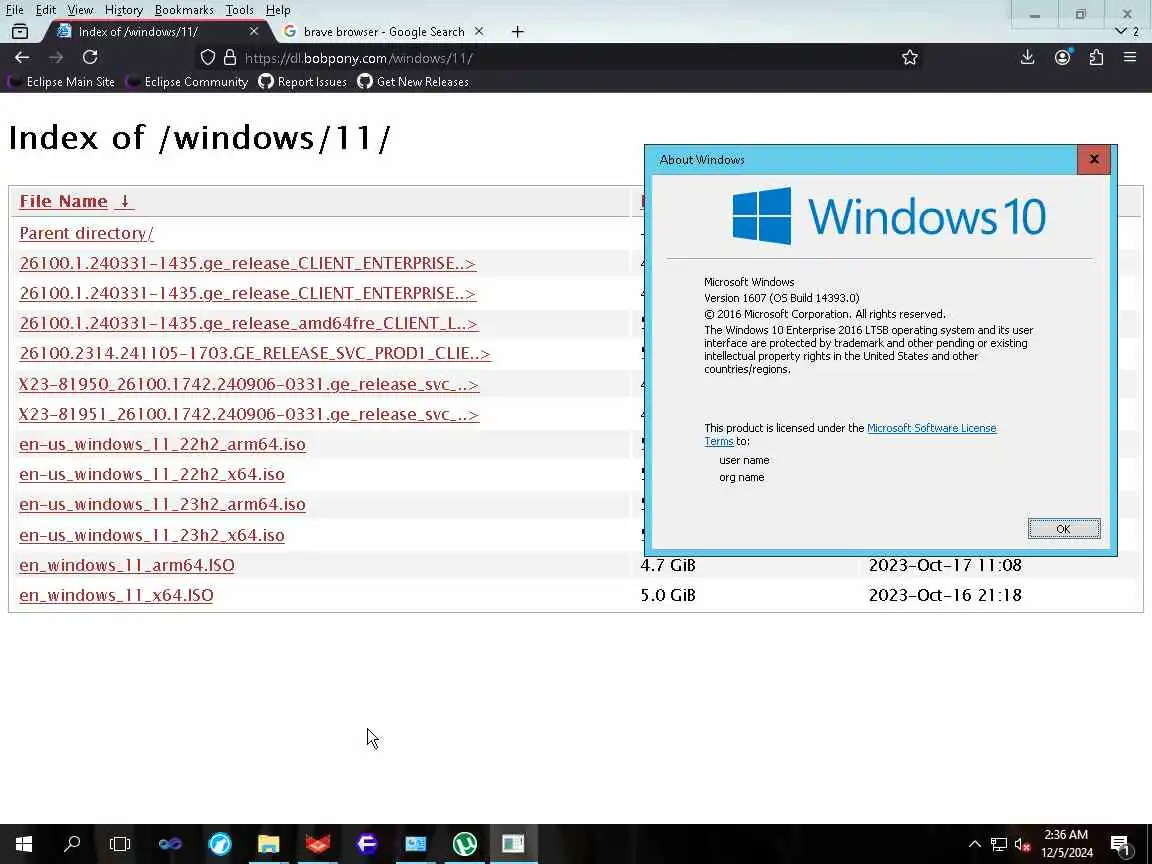1152x864 pixels.
Task: Show hidden system tray icons
Action: [x=974, y=844]
